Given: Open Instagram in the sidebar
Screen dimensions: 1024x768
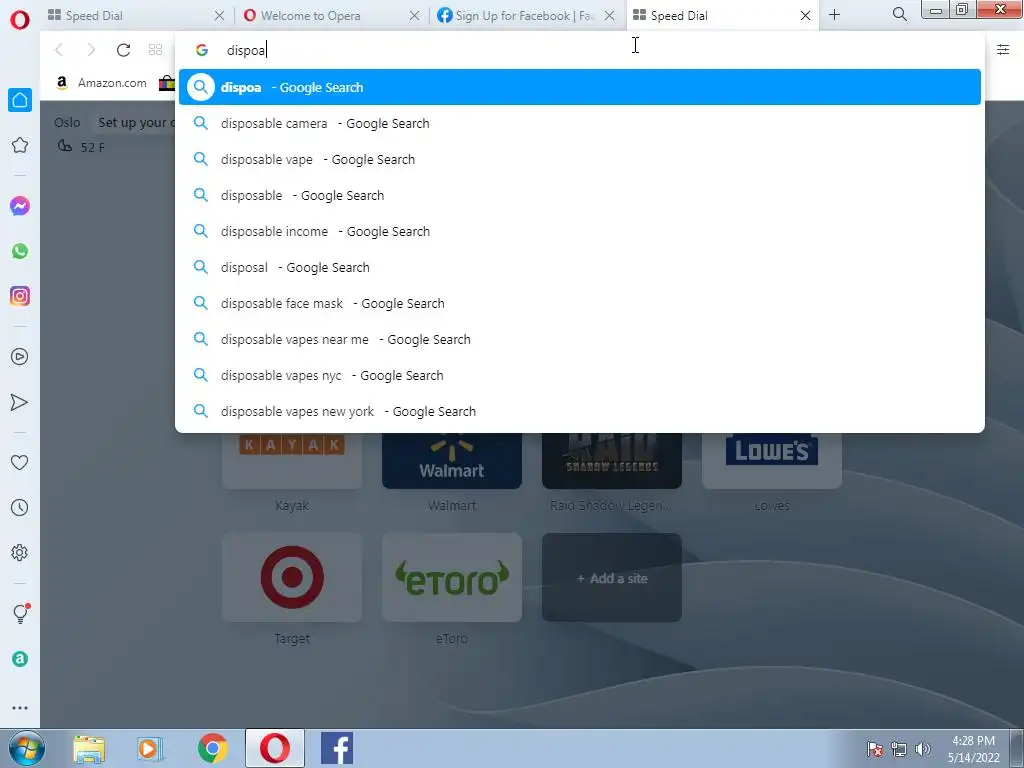Looking at the screenshot, I should 20,296.
